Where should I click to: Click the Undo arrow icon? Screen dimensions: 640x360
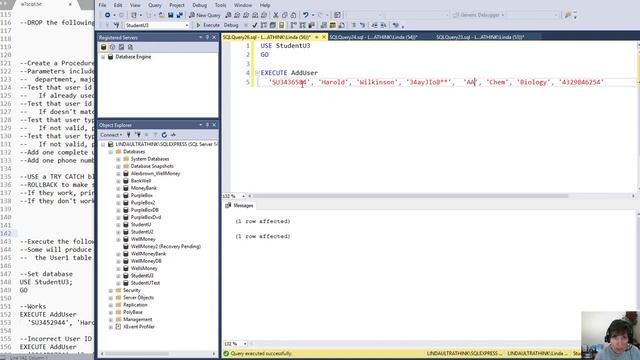point(306,15)
